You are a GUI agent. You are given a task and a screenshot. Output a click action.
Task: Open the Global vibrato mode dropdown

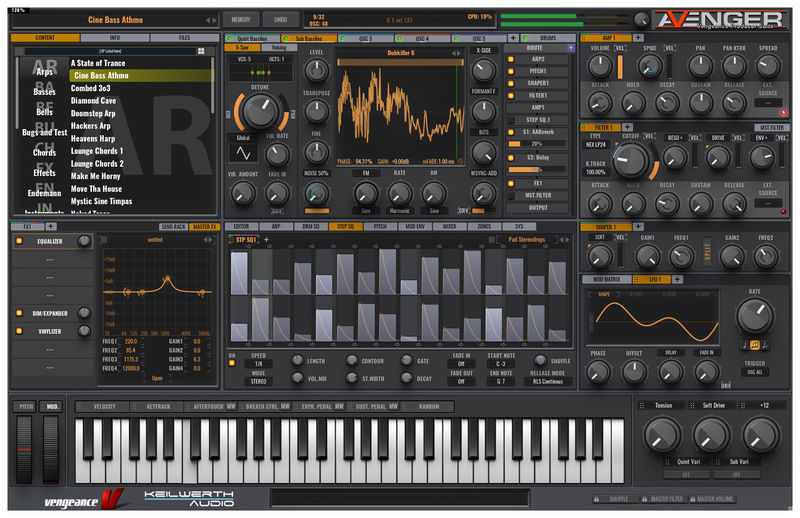[243, 138]
